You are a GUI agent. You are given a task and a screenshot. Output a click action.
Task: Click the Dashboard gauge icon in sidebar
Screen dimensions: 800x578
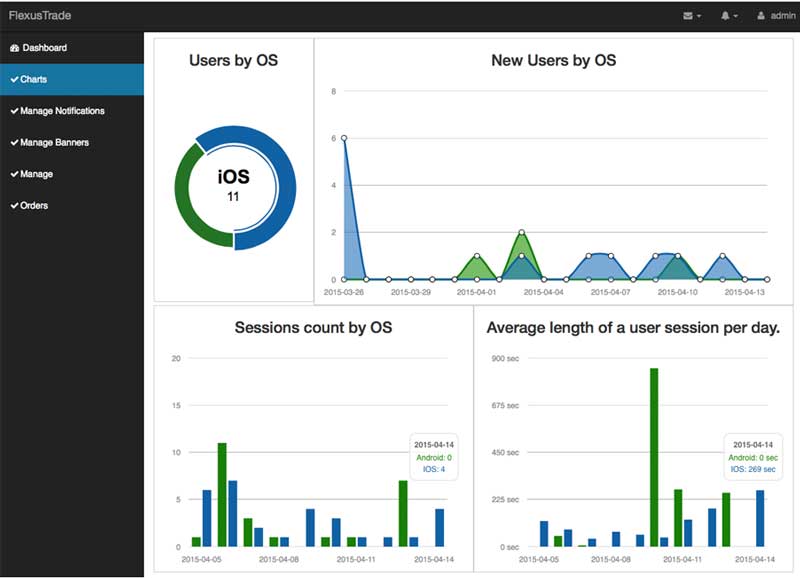tap(14, 48)
